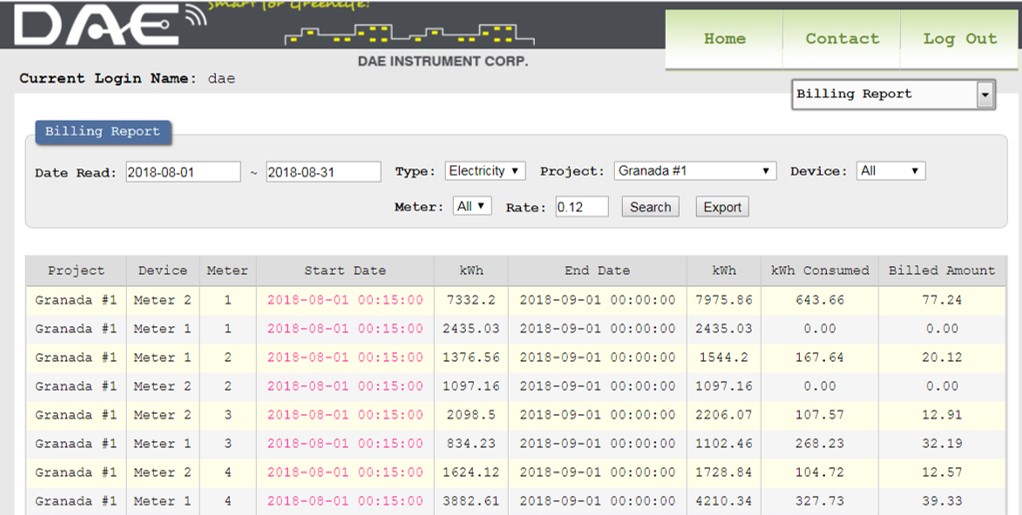This screenshot has width=1022, height=515.
Task: Click the billed amount 12.57
Action: click(x=942, y=473)
